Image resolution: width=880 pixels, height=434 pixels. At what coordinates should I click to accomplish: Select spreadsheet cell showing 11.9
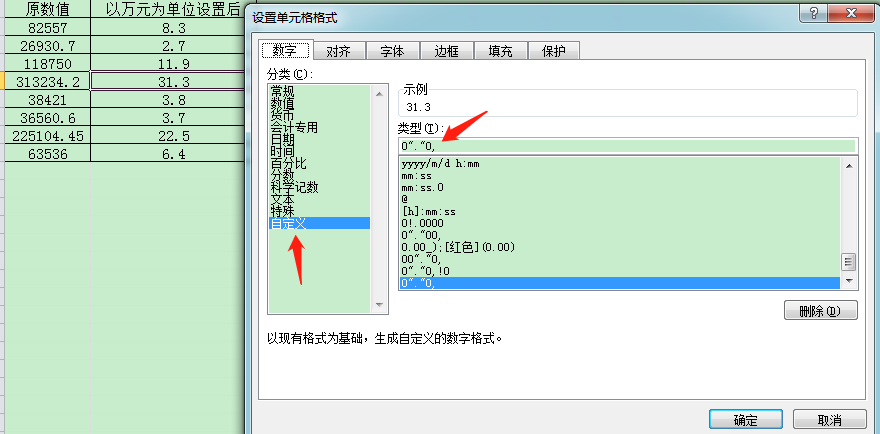(x=168, y=63)
